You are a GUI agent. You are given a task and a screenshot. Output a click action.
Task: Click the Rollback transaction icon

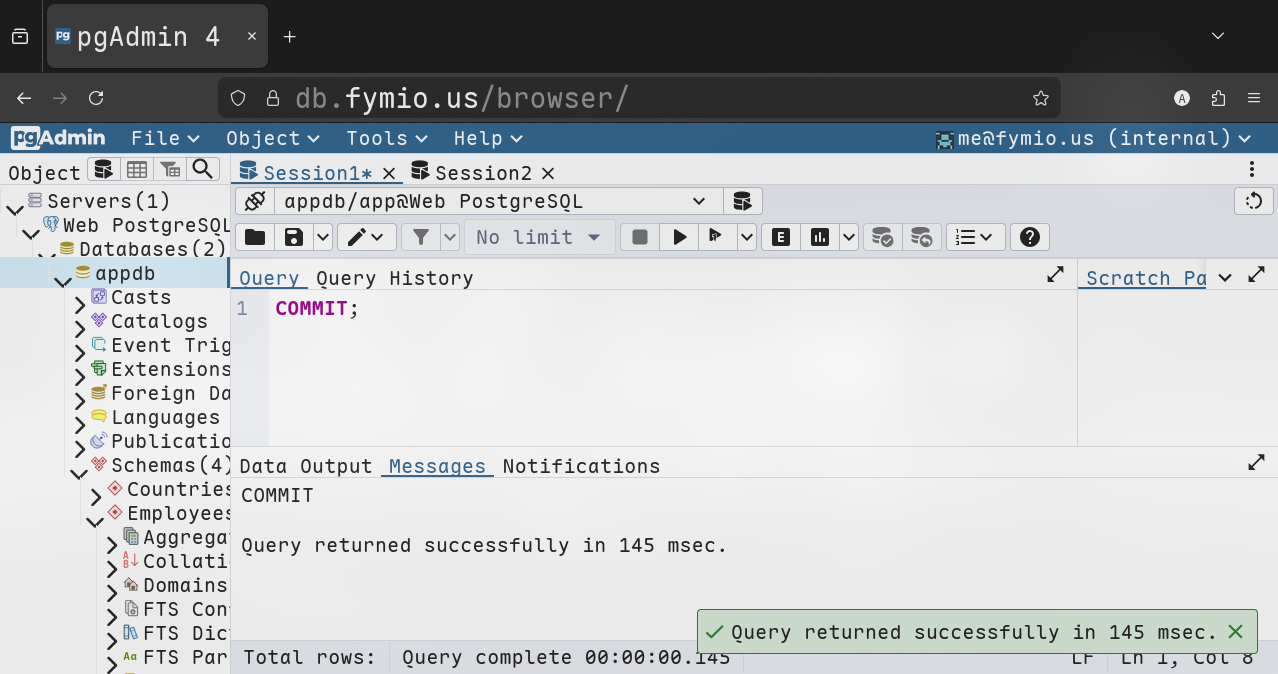pyautogui.click(x=921, y=237)
